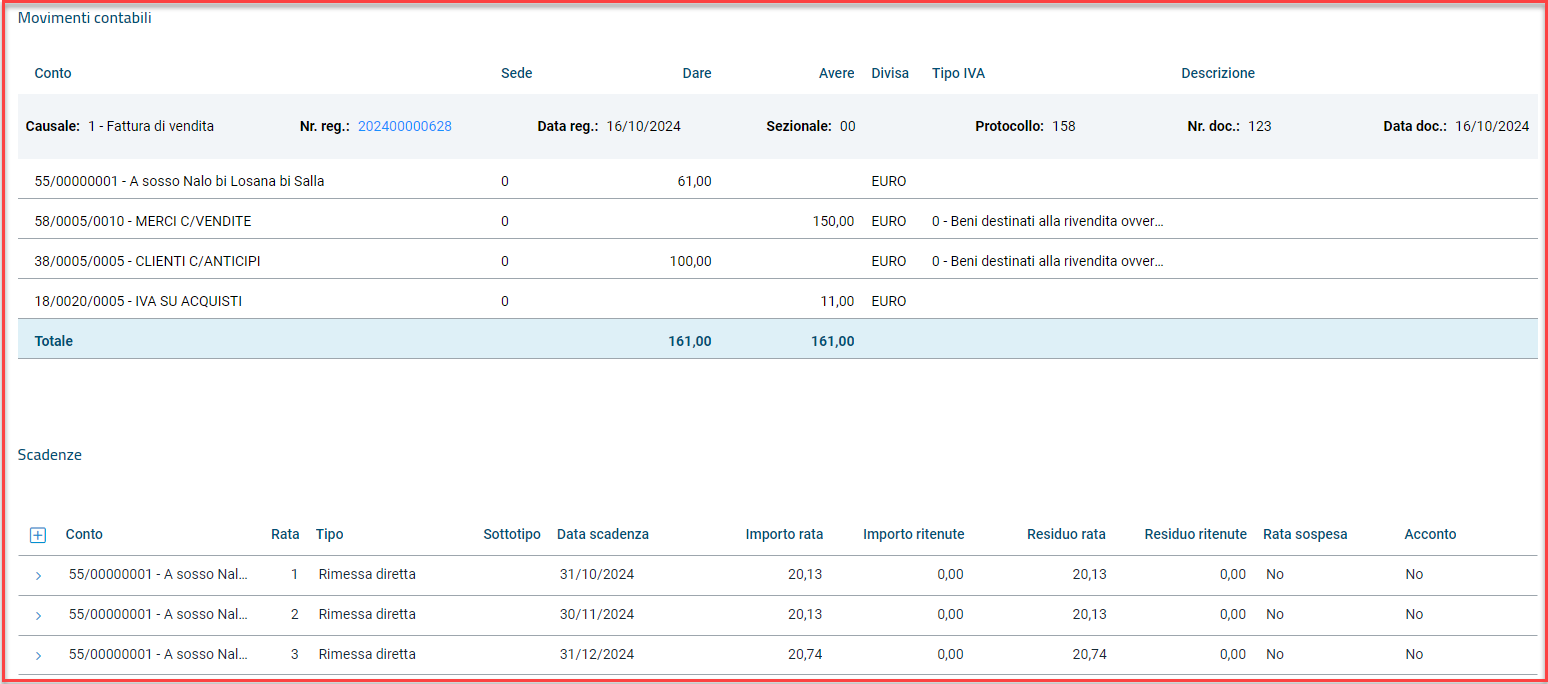Viewport: 1548px width, 684px height.
Task: Click the Acconto column header
Action: pyautogui.click(x=1430, y=534)
